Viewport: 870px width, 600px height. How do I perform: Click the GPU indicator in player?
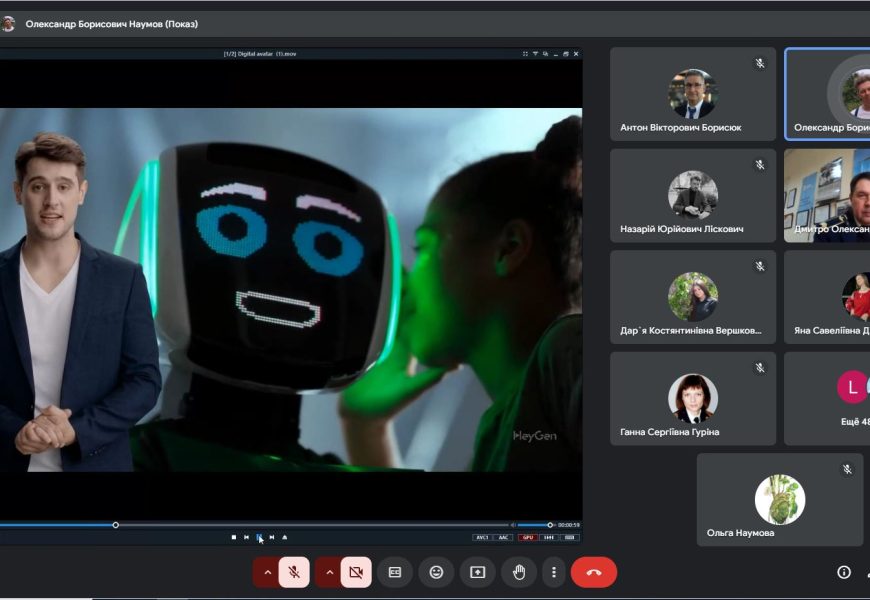[527, 537]
